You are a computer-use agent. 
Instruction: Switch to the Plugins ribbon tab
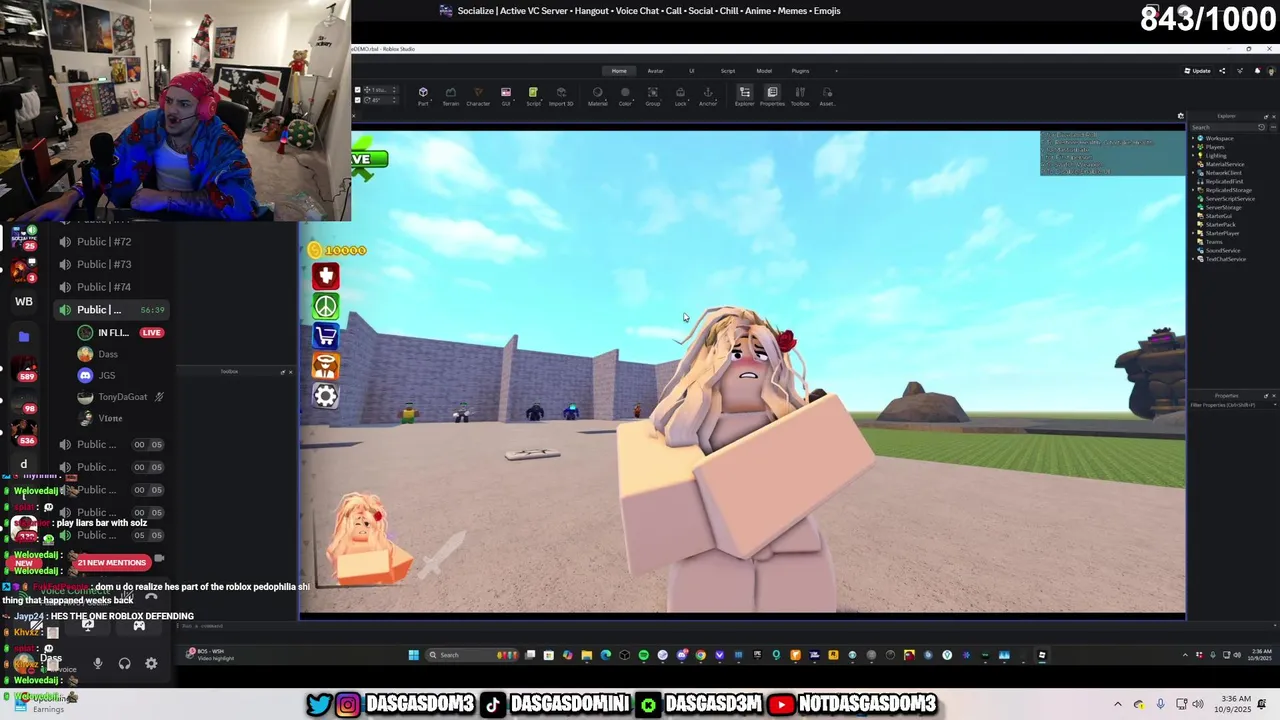pyautogui.click(x=800, y=71)
